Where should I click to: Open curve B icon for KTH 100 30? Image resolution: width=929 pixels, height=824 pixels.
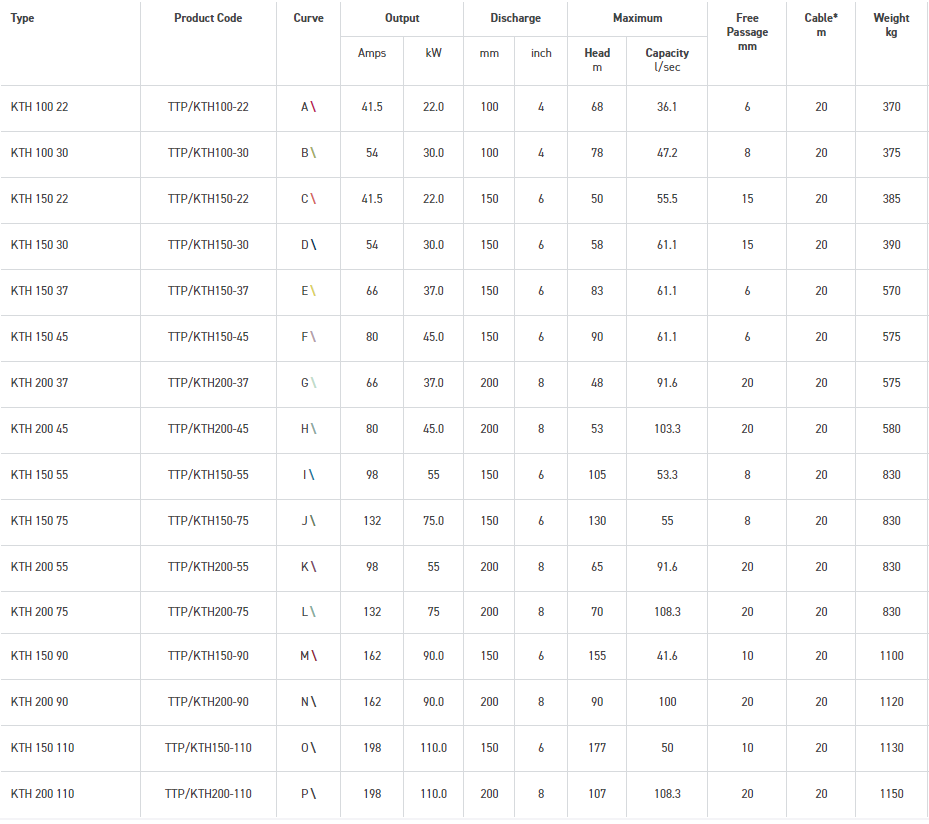click(x=313, y=153)
